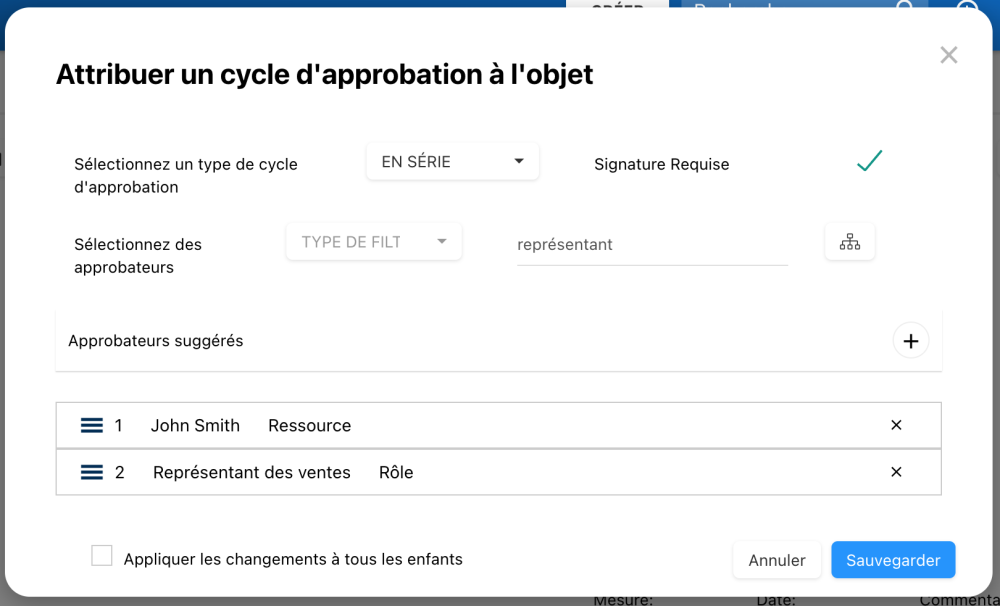Switch to the CRÉER tab behind dialog

tap(617, 5)
